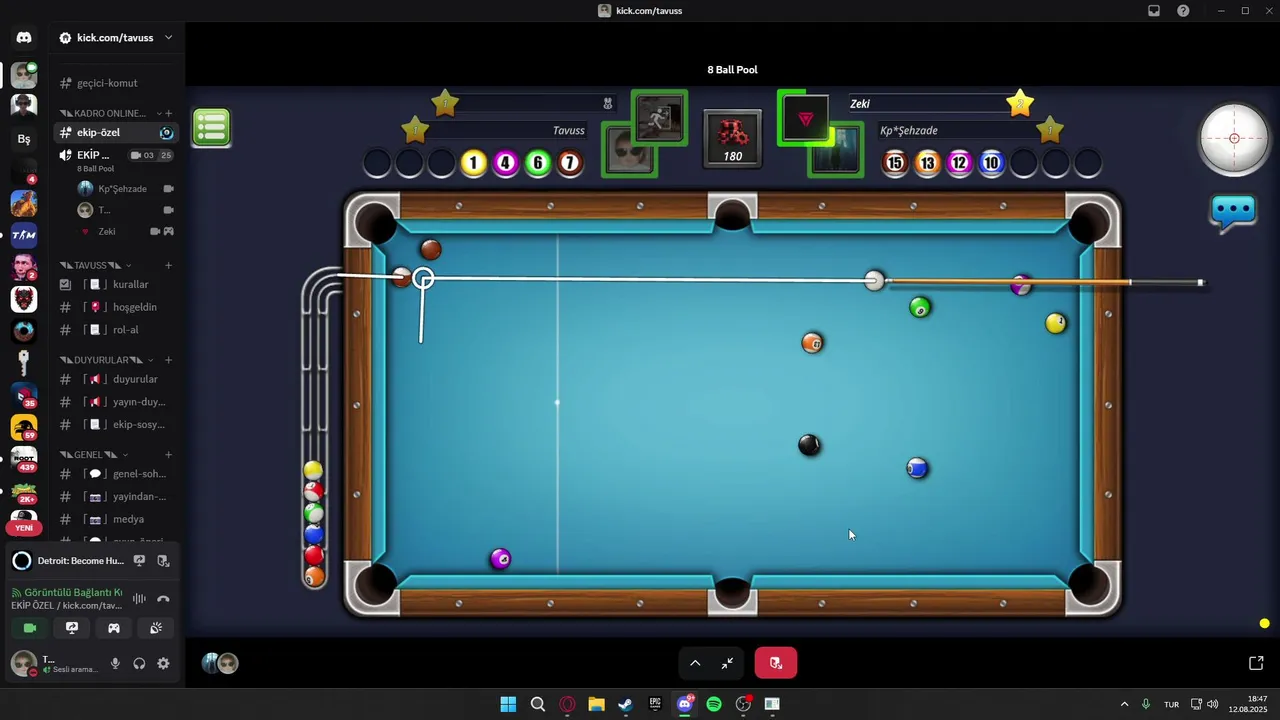Image resolution: width=1280 pixels, height=720 pixels.
Task: Show stream controls with the up chevron
Action: (695, 663)
